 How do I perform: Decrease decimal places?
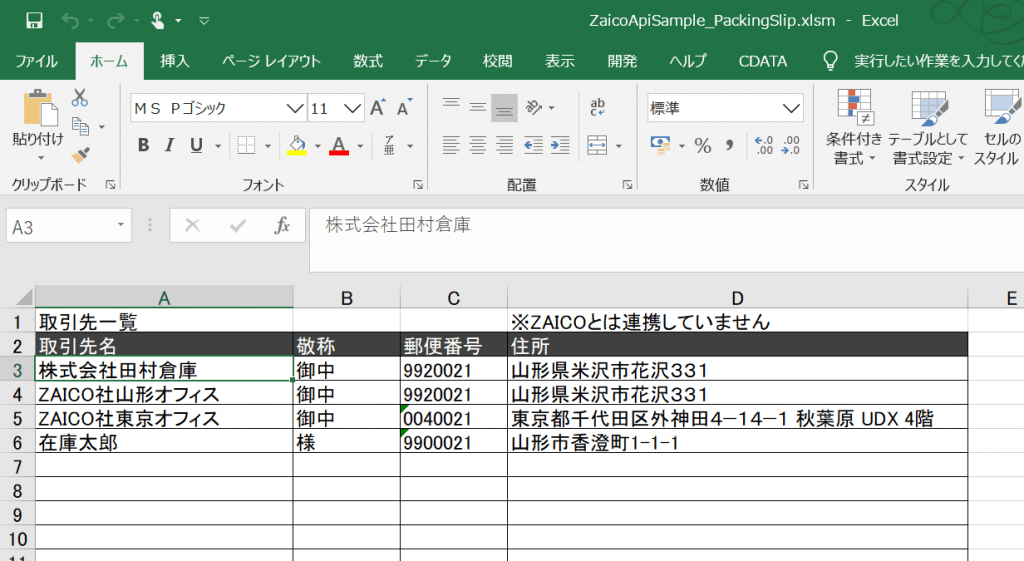[x=790, y=145]
